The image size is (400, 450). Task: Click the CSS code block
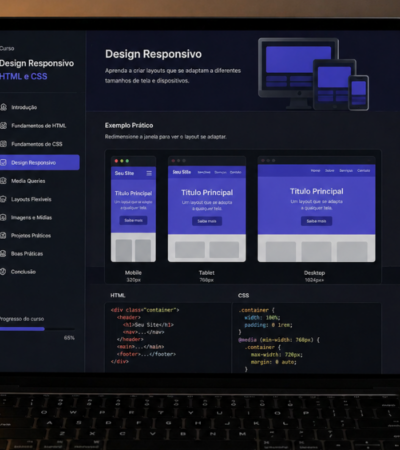tap(306, 337)
